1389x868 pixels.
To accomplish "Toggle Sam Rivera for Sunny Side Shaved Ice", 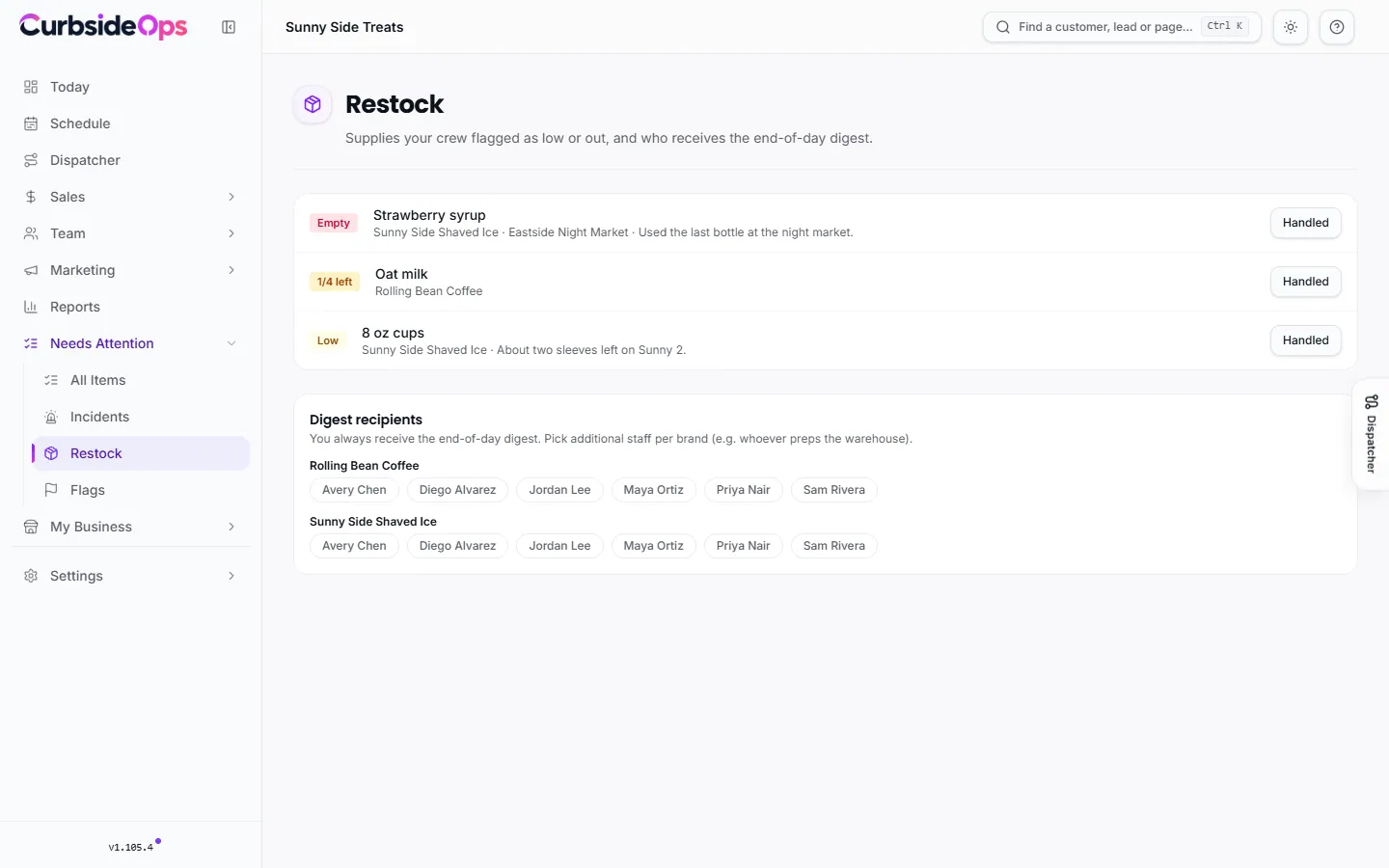I will (834, 546).
